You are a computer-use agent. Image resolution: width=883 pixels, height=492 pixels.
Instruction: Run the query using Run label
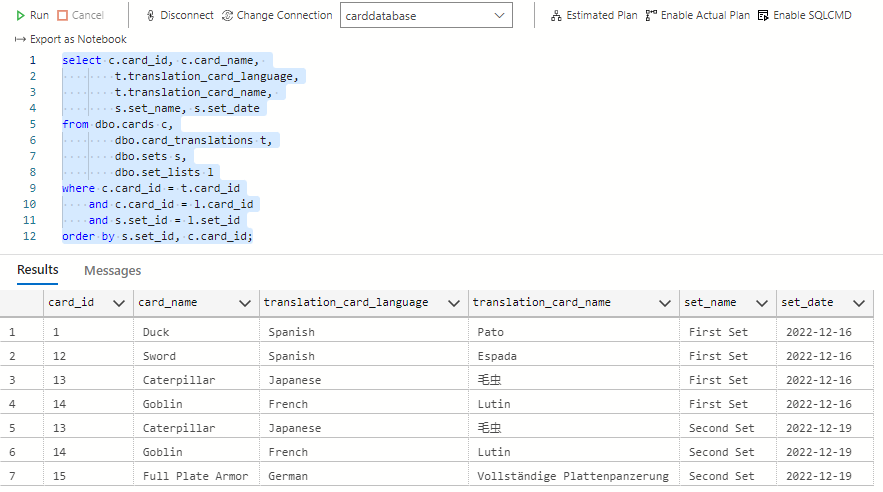pyautogui.click(x=39, y=15)
